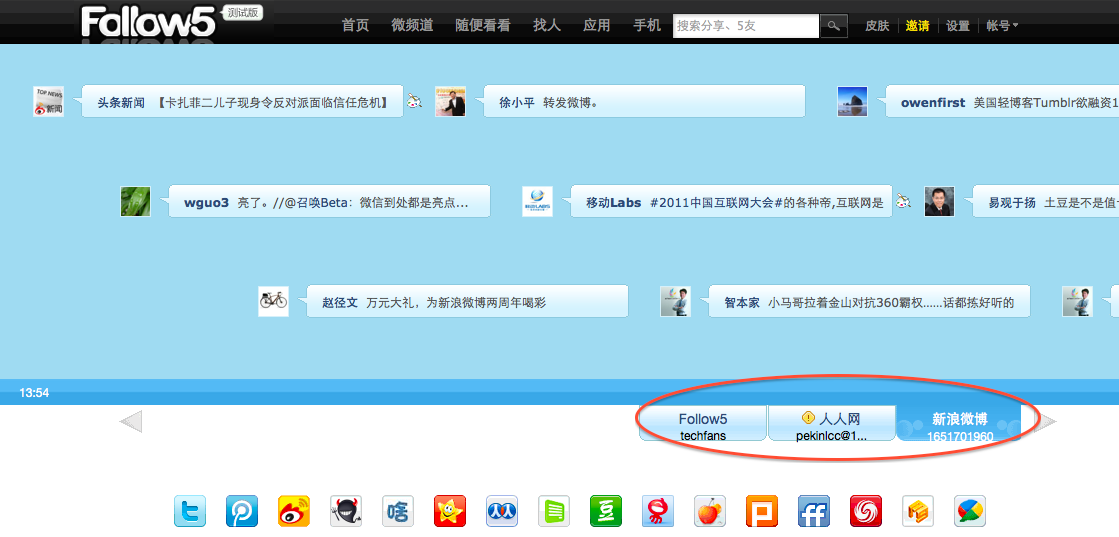The width and height of the screenshot is (1119, 537).
Task: Open 随便看看 browse page
Action: pyautogui.click(x=483, y=25)
